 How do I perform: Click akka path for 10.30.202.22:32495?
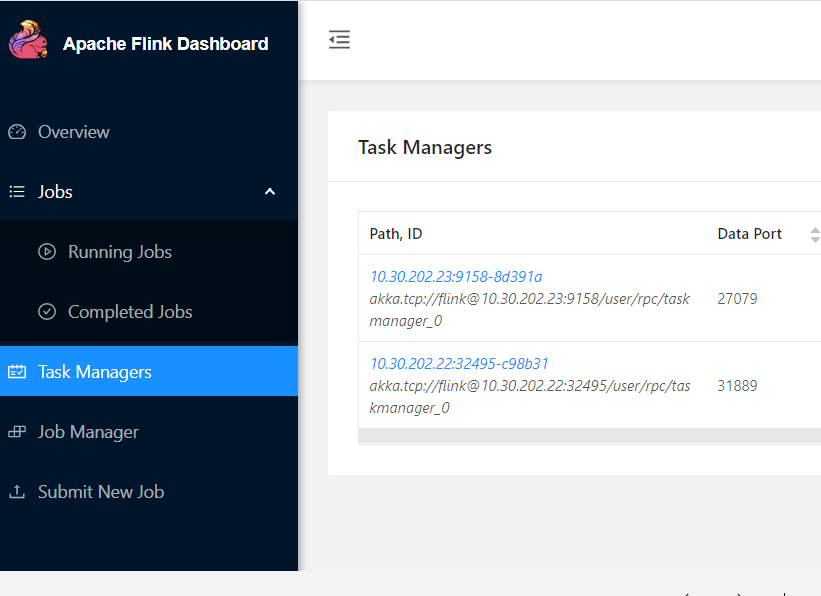pos(530,396)
